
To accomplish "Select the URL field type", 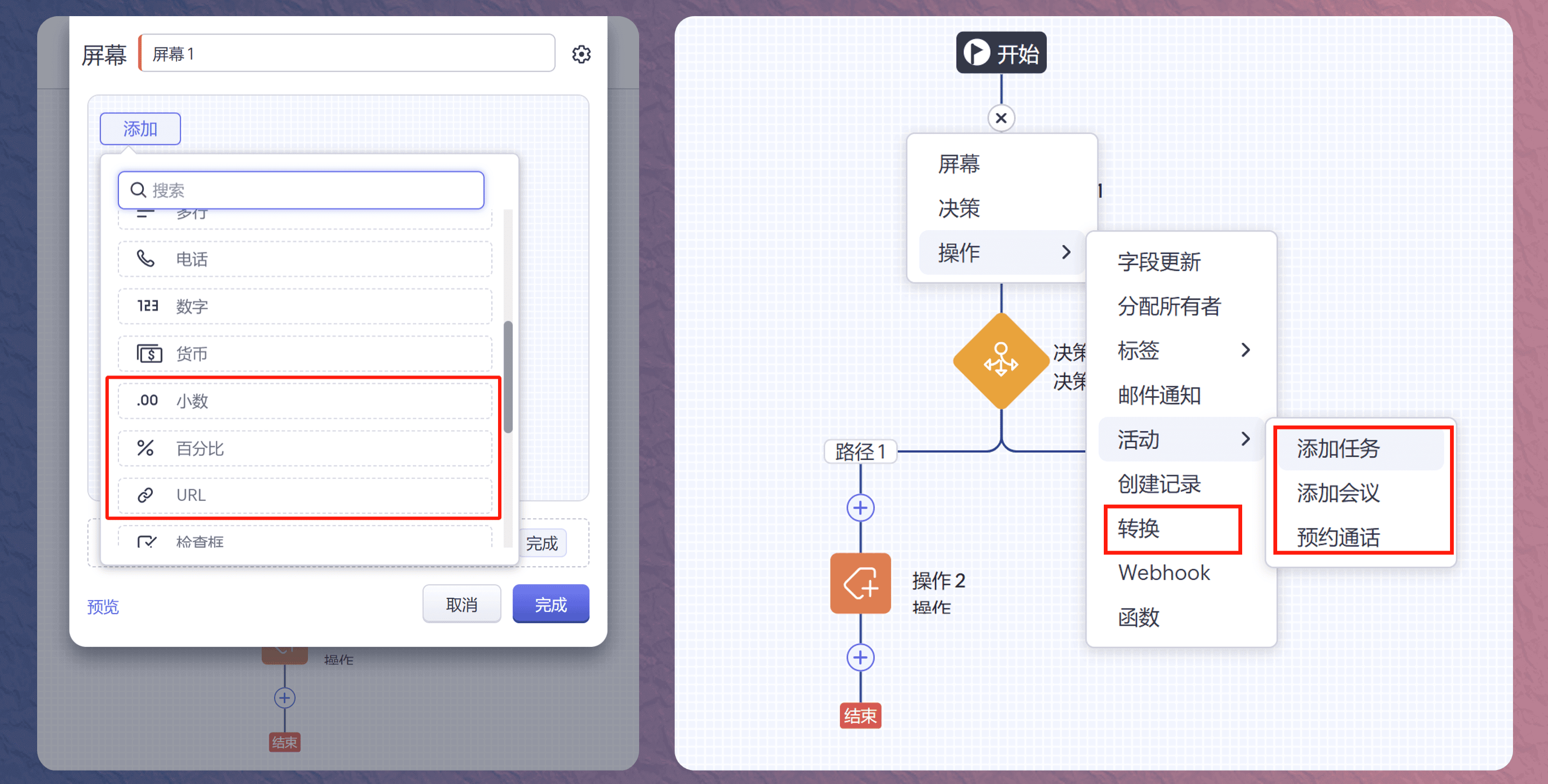I will pyautogui.click(x=305, y=495).
